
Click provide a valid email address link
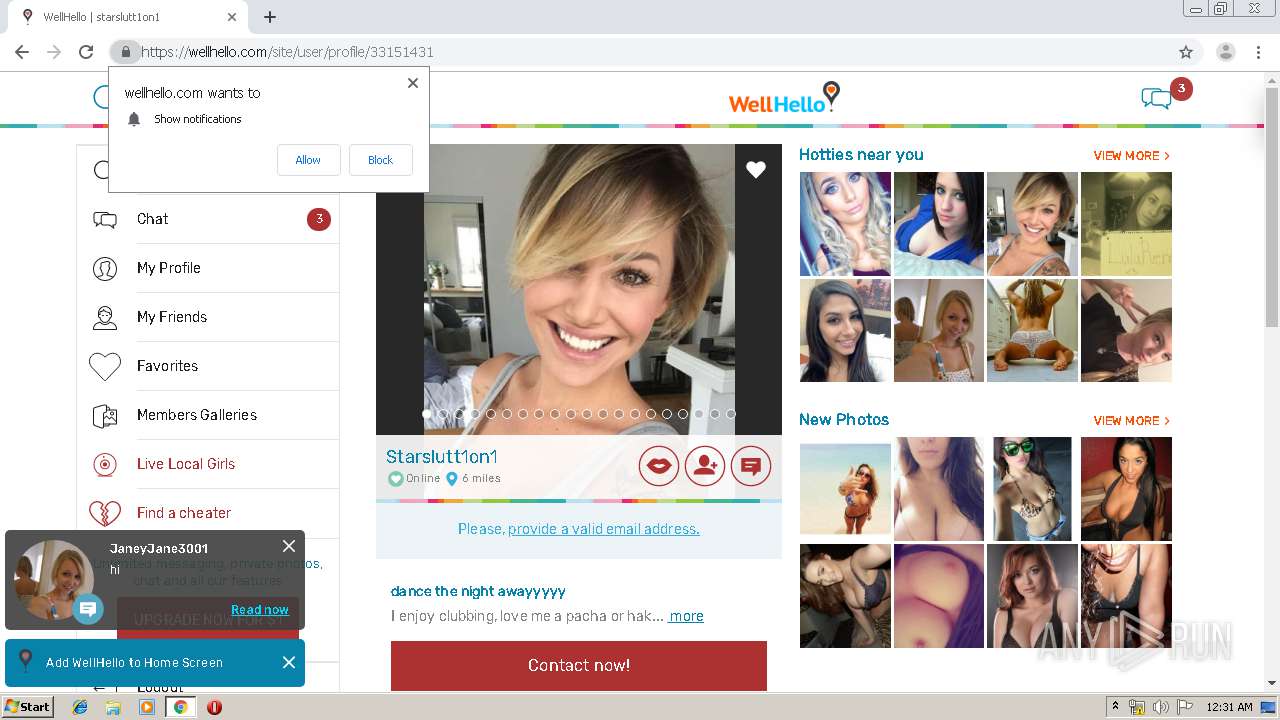pyautogui.click(x=604, y=529)
